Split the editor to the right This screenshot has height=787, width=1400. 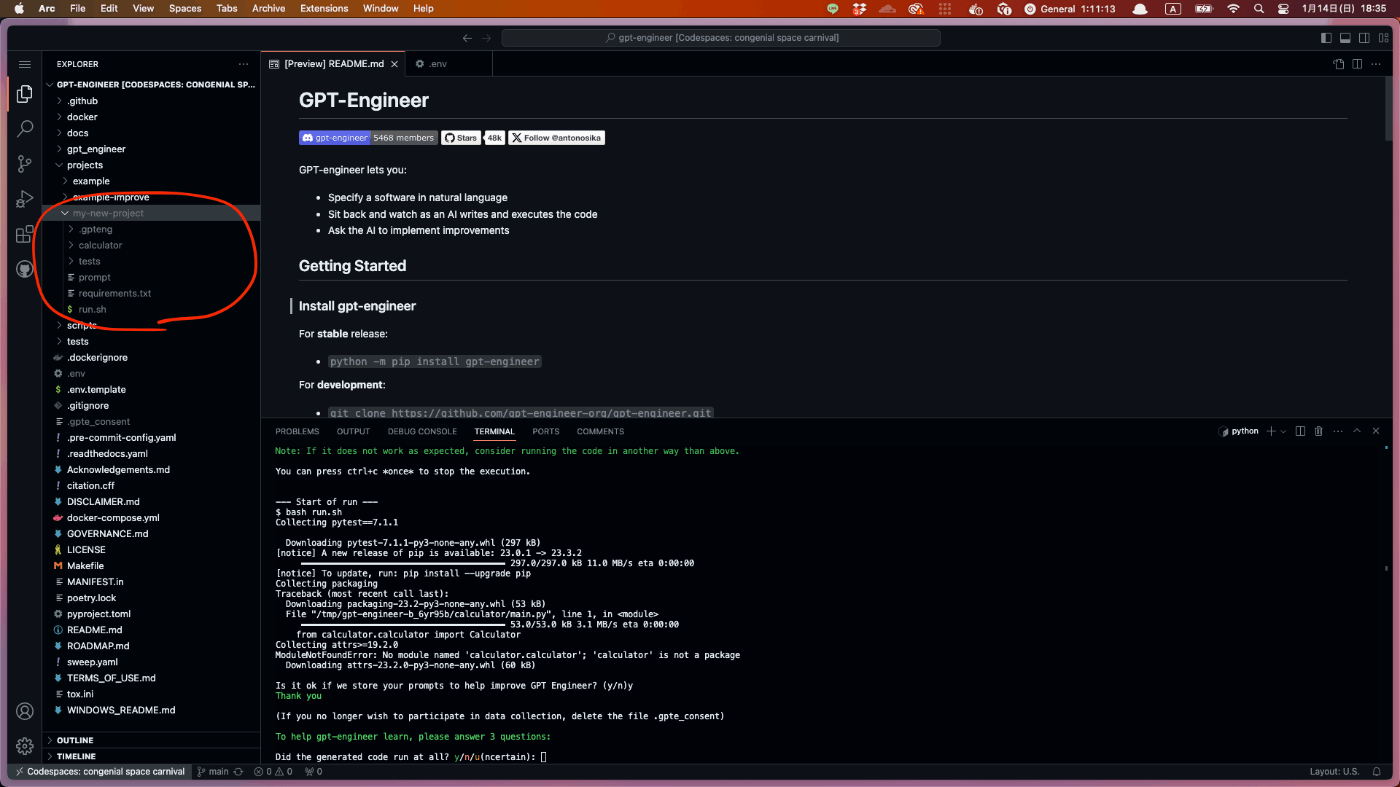pos(1357,64)
